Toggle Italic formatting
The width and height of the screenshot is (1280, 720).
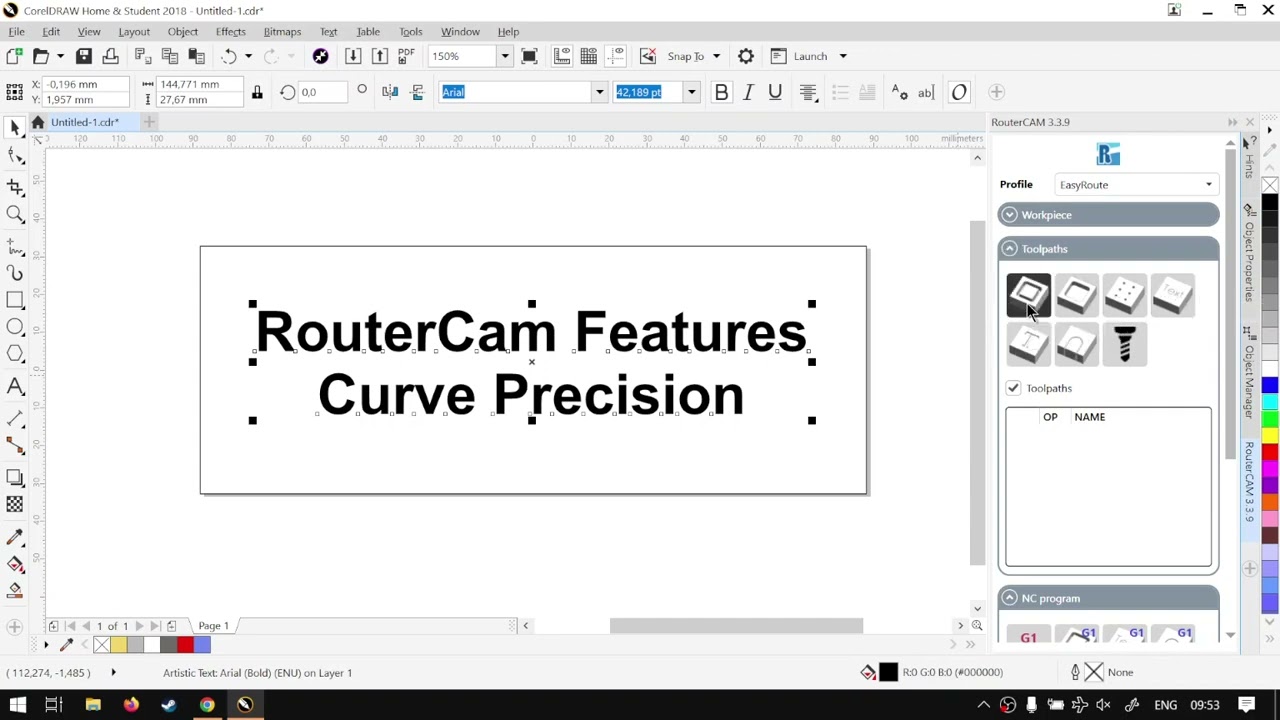point(748,92)
